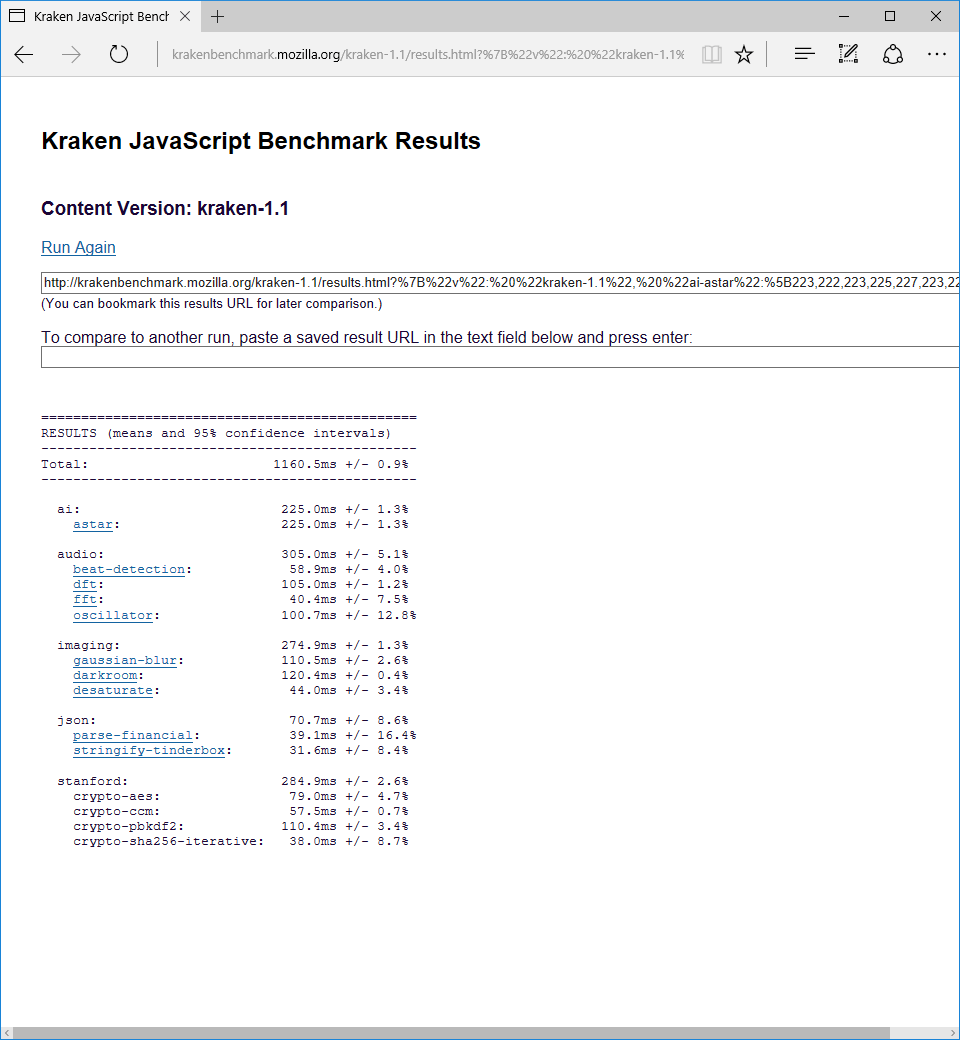
Task: Click the crypto-ccm result row
Action: 240,811
